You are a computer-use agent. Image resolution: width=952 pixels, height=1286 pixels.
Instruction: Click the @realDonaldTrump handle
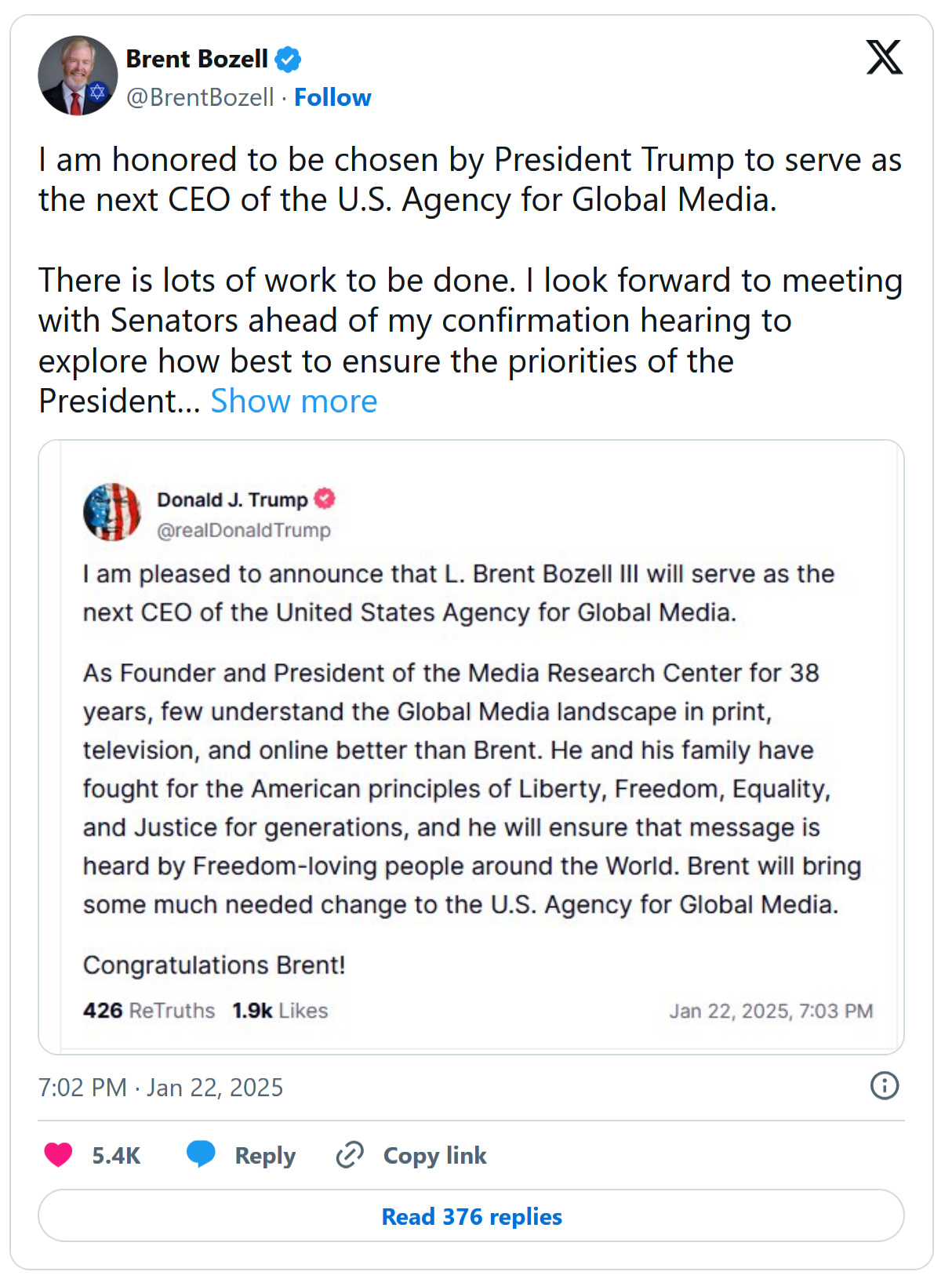(244, 531)
